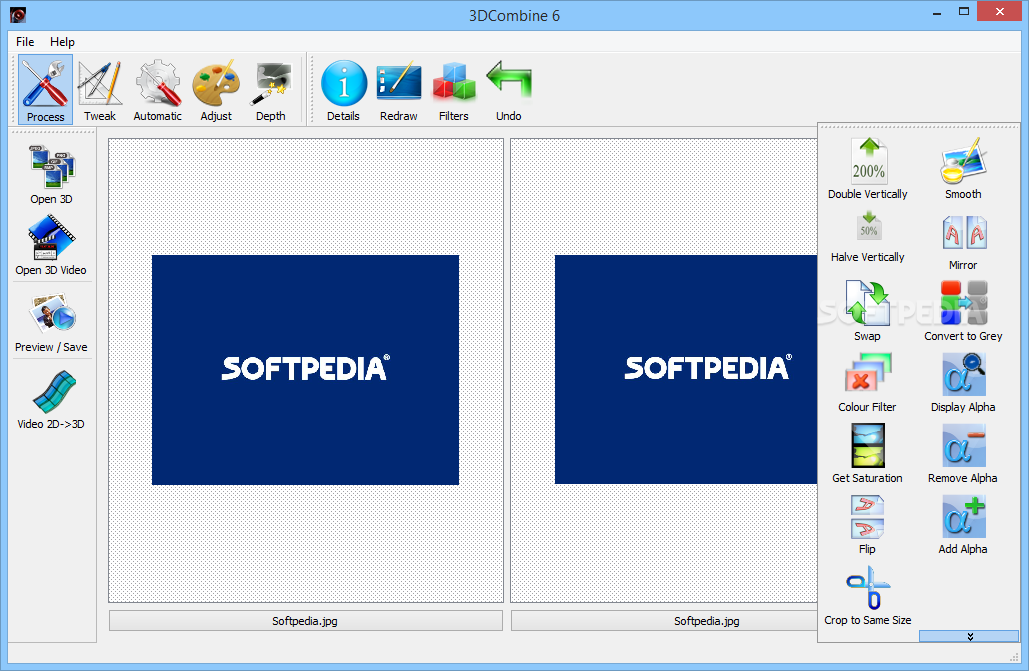Click Add Alpha
This screenshot has width=1029, height=671.
point(963,525)
